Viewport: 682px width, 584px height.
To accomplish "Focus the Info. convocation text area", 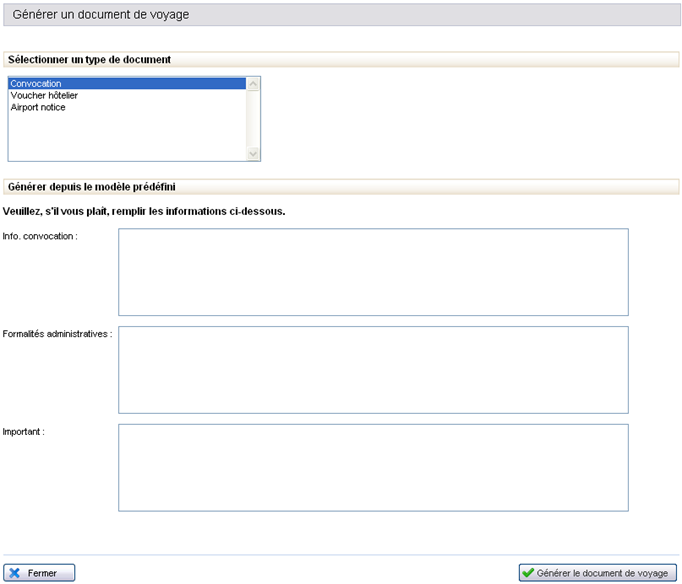I will click(x=373, y=272).
